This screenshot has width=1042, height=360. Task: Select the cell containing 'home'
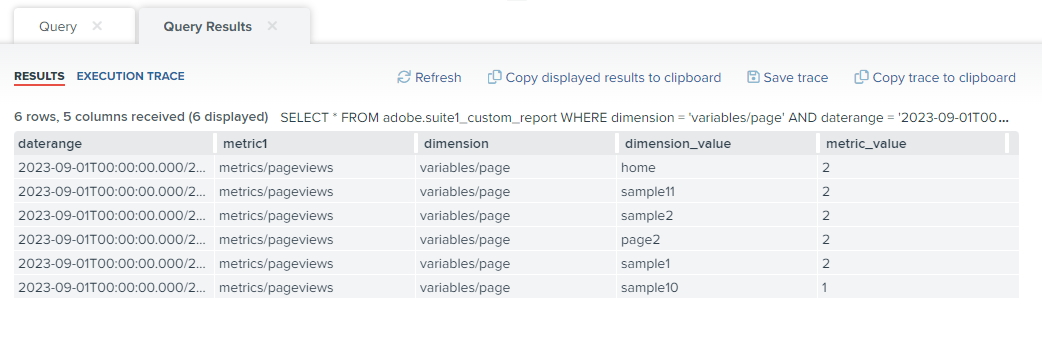tap(717, 167)
